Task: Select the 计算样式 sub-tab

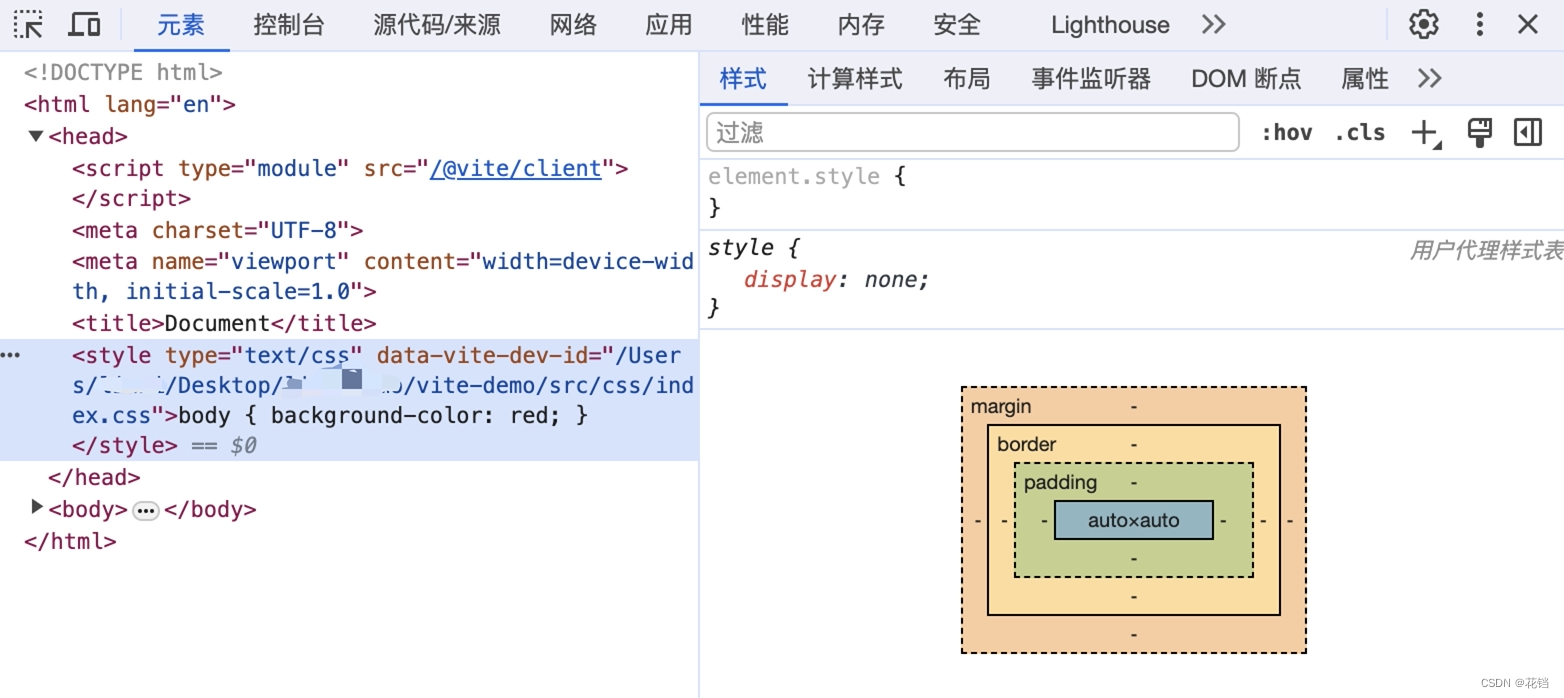Action: [855, 78]
